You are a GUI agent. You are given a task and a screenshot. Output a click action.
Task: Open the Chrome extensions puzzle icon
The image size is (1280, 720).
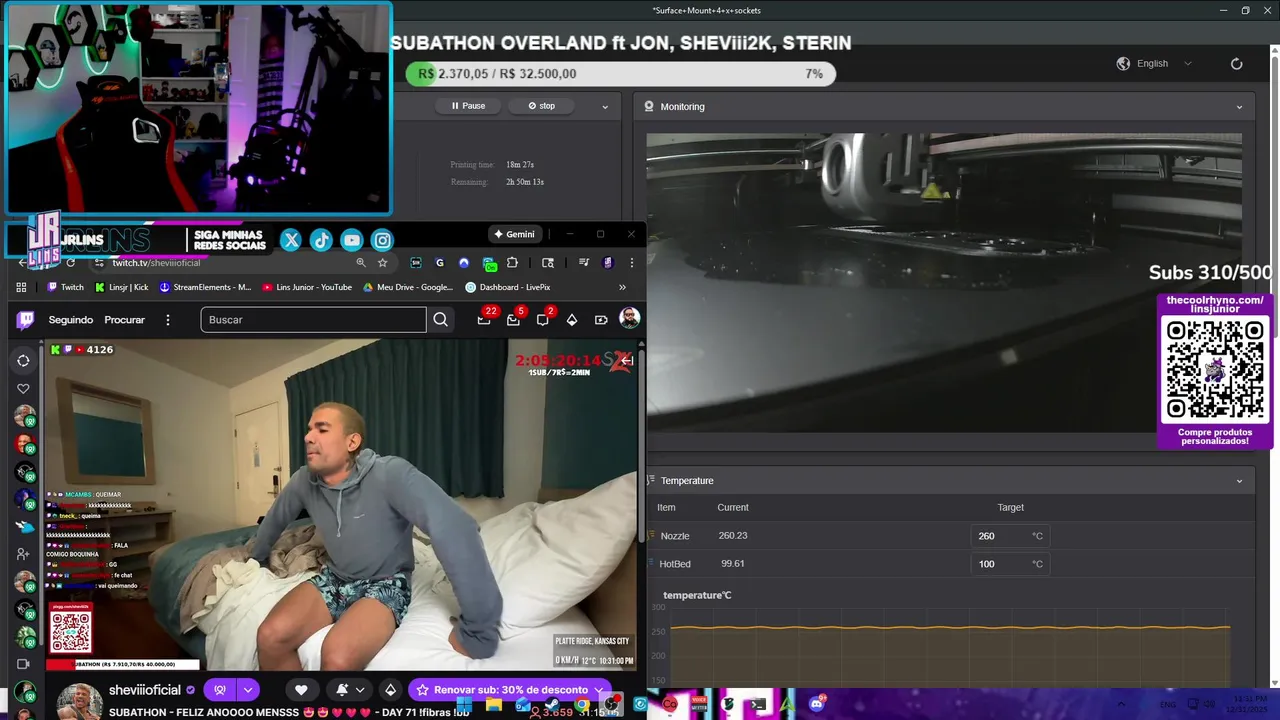[x=512, y=263]
